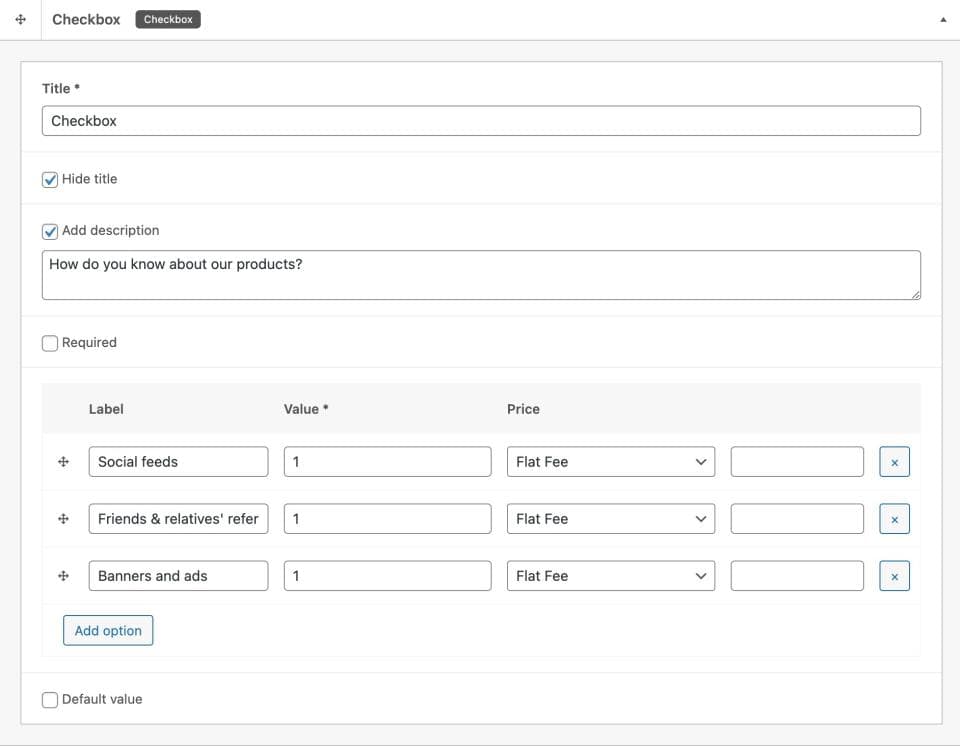Screen dimensions: 960x747
Task: Edit the Friends & relatives' refer label field
Action: [178, 519]
